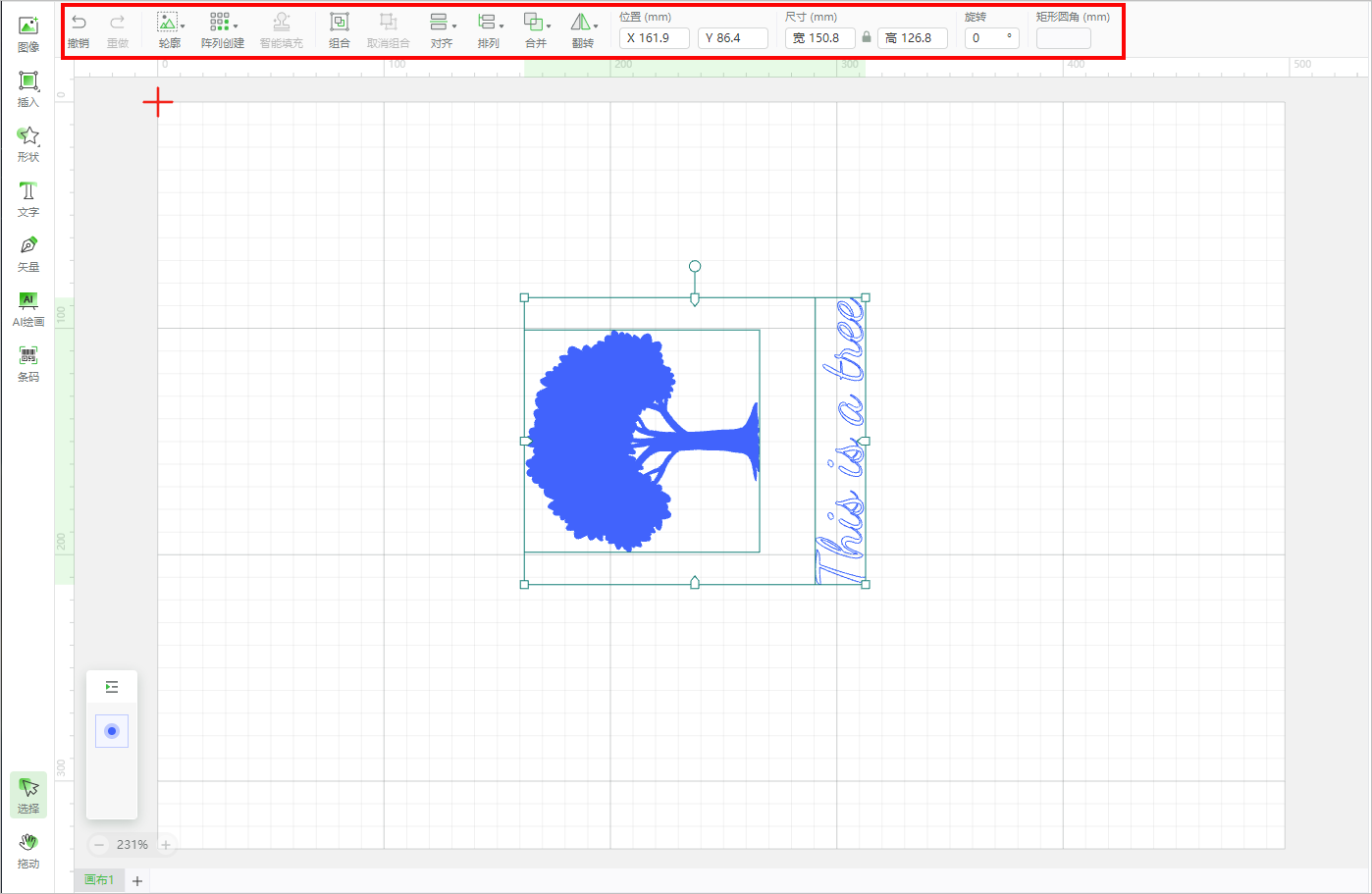Open the 图像 (Image) tool

(x=28, y=33)
